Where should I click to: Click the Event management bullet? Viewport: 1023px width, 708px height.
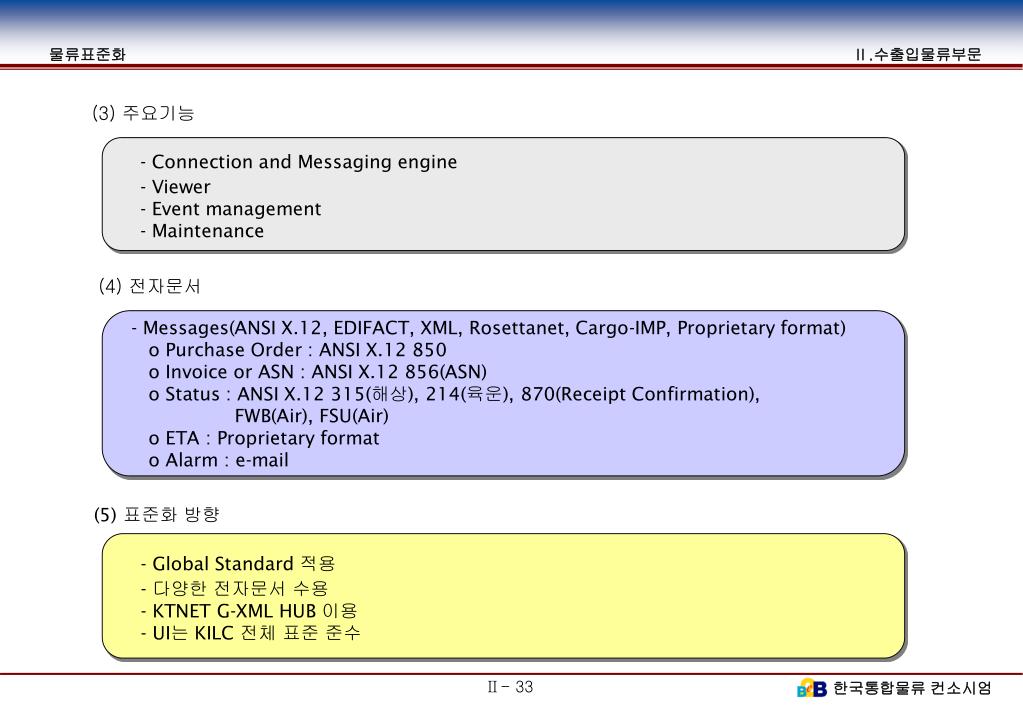coord(231,209)
